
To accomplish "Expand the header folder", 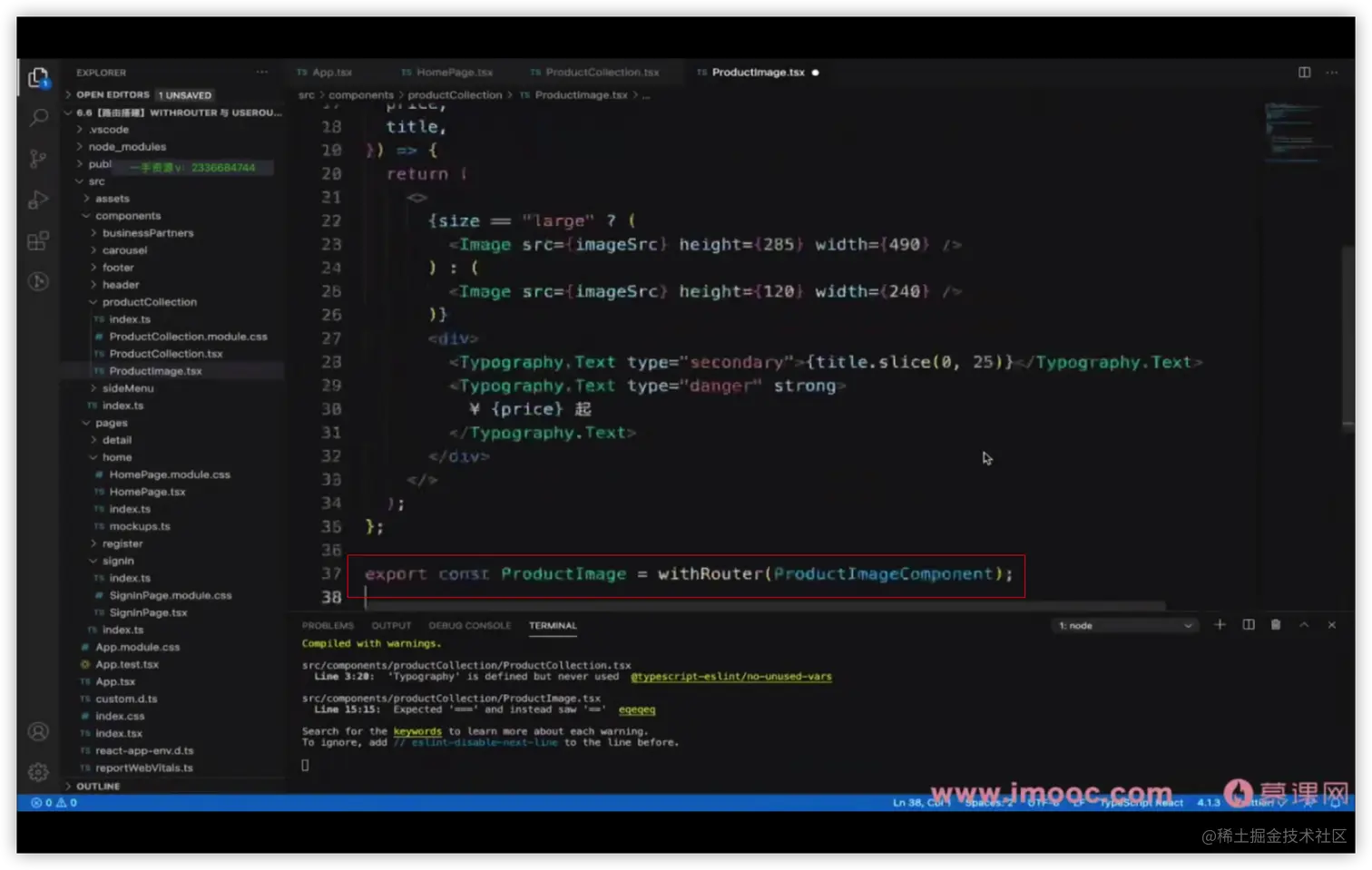I will coord(121,285).
